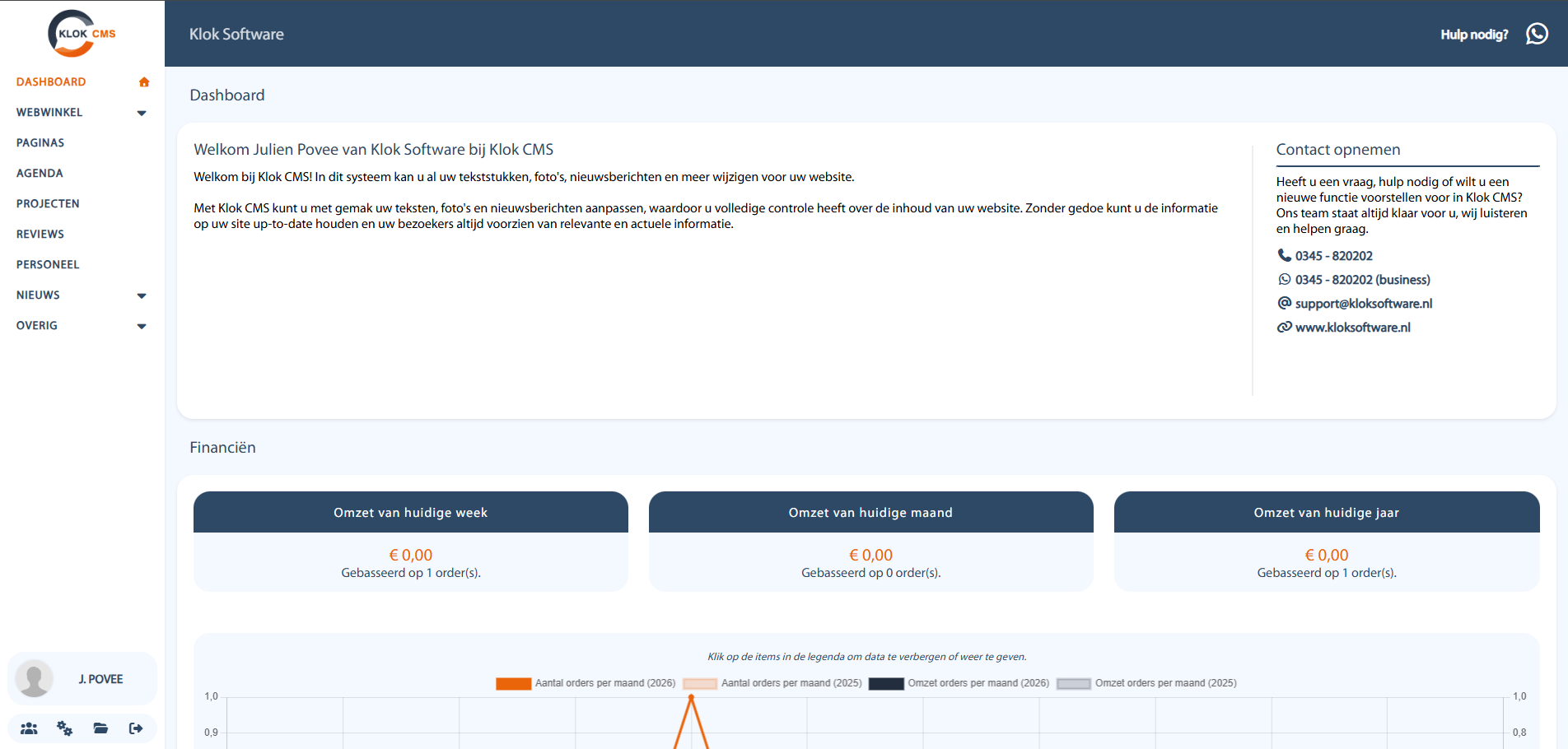Click the Hulp nodig? link
1568x749 pixels.
point(1474,35)
